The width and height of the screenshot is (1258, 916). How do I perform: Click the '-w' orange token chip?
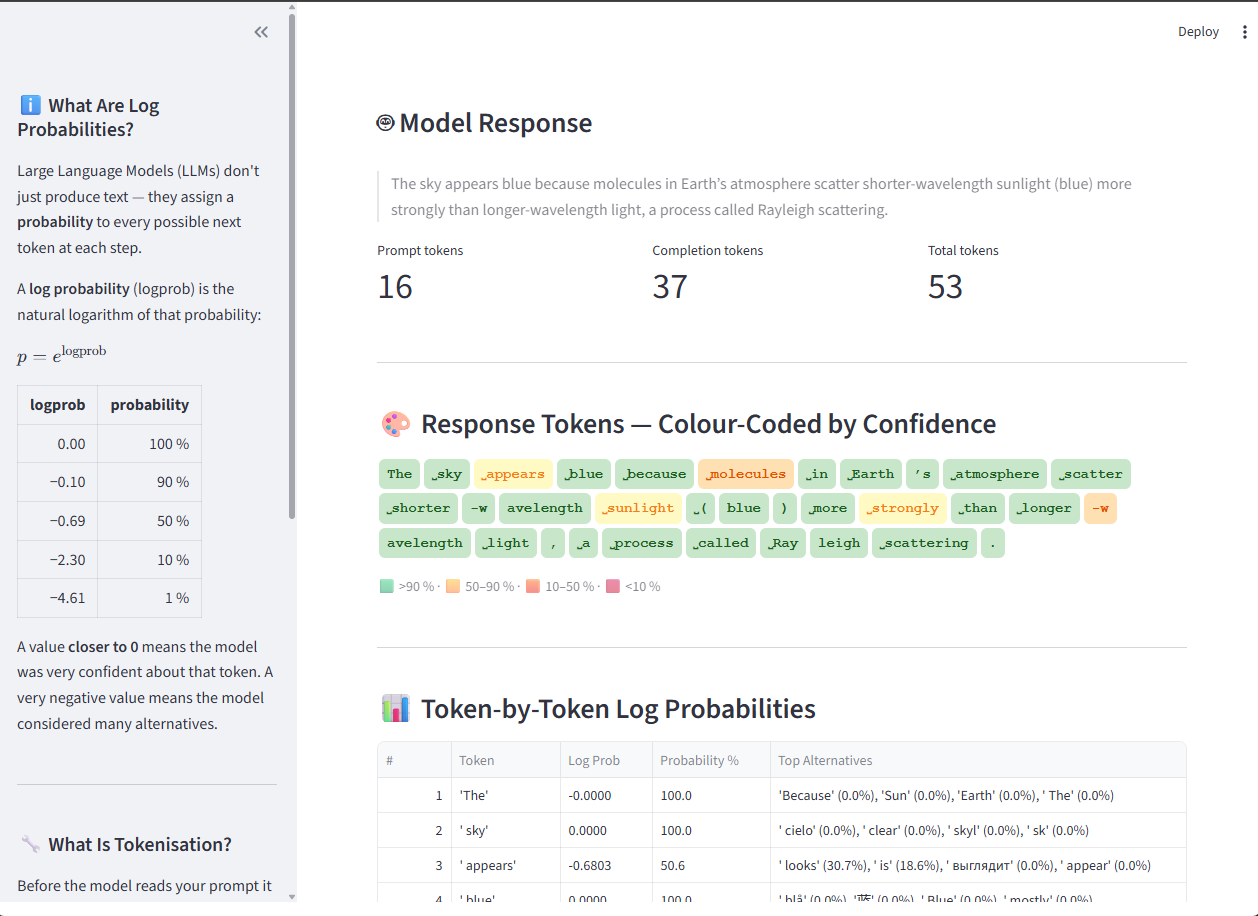(1100, 508)
